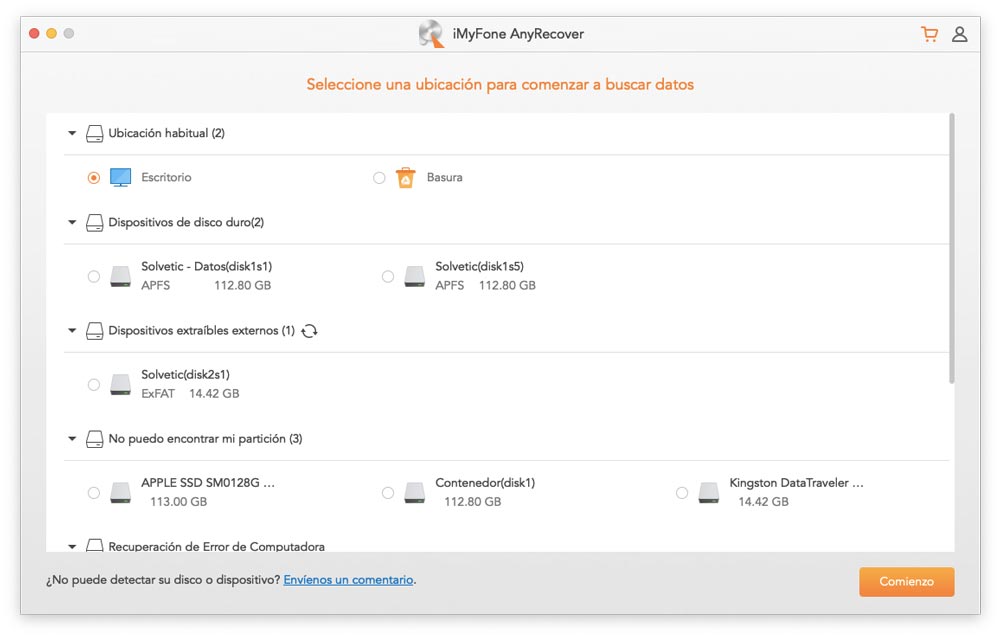Collapse Dispositivos de disco duro section

pyautogui.click(x=72, y=223)
